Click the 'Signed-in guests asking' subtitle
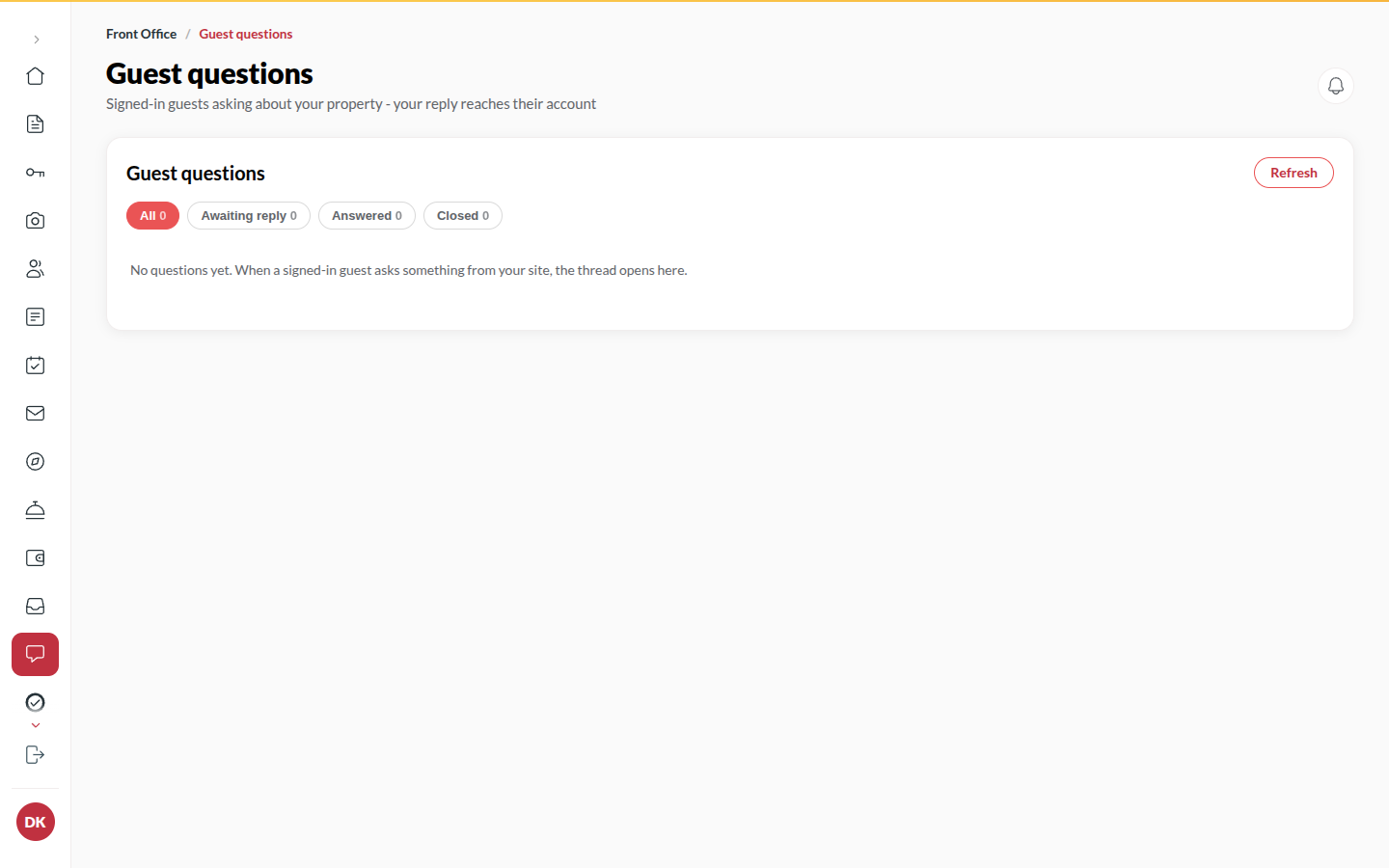1389x868 pixels. [351, 104]
